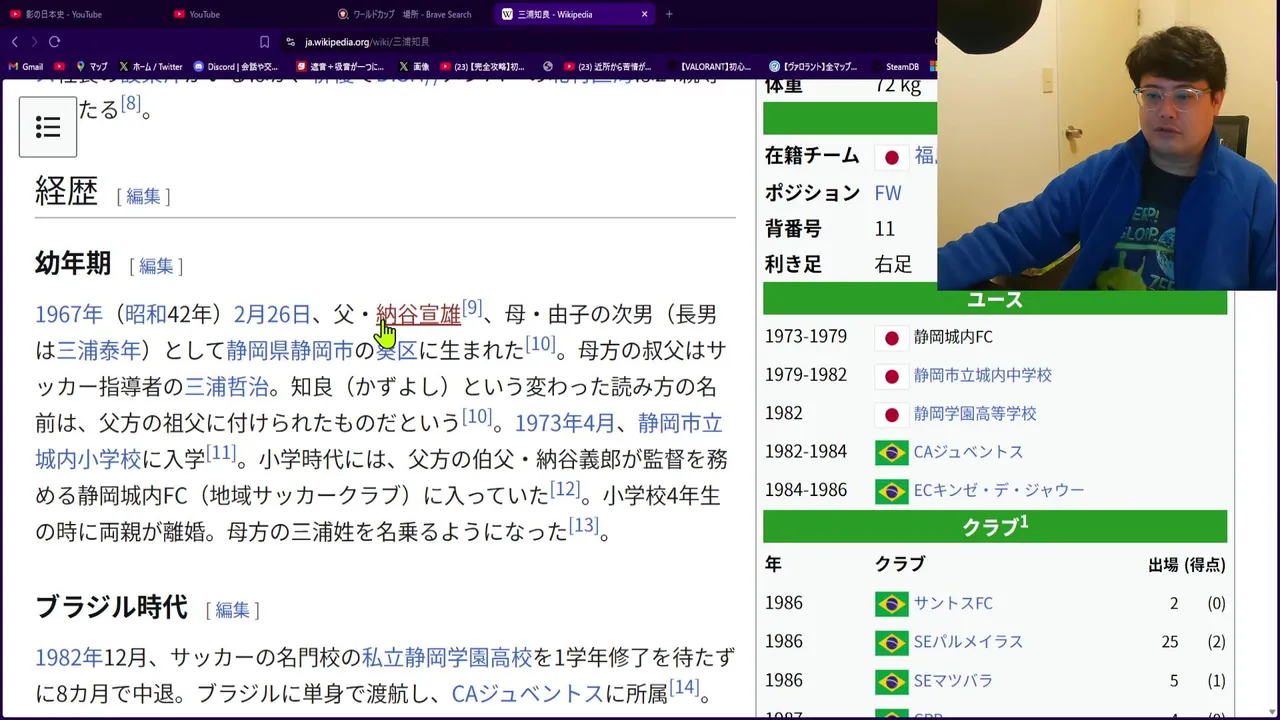Open the サントスFC link
Screen dimensions: 1280x720
(x=953, y=603)
